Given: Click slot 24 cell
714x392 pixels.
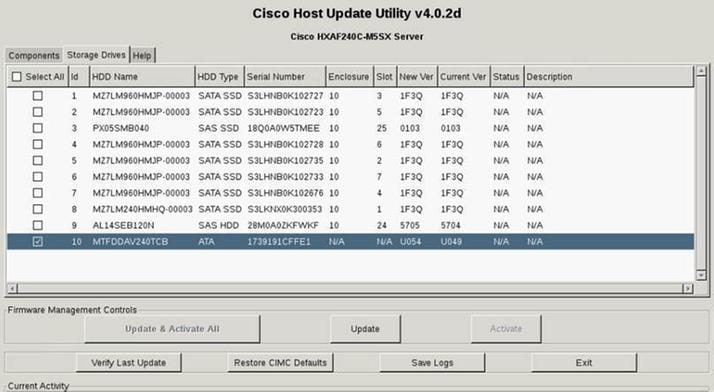Looking at the screenshot, I should tap(382, 225).
